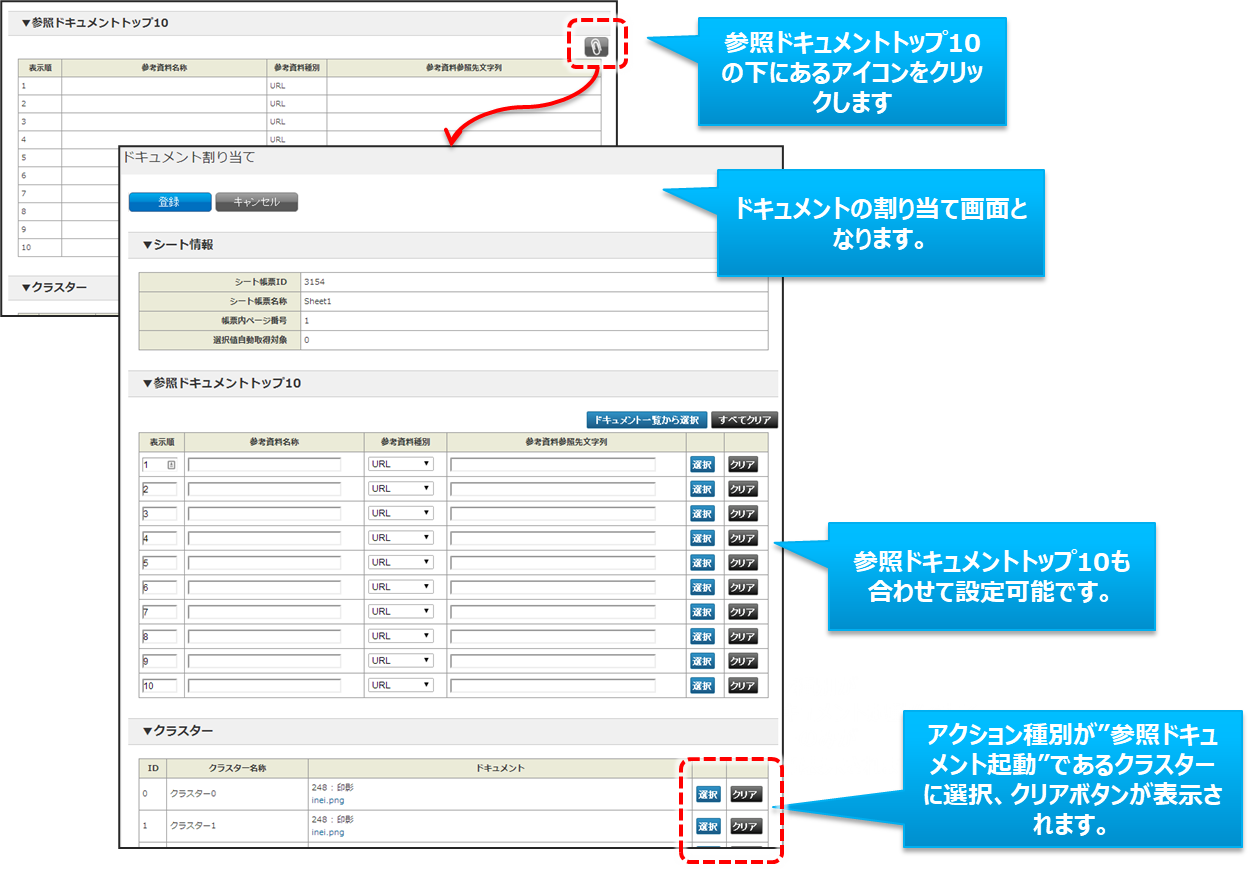Click the paperclip document assignment icon
This screenshot has width=1250, height=873.
point(596,46)
